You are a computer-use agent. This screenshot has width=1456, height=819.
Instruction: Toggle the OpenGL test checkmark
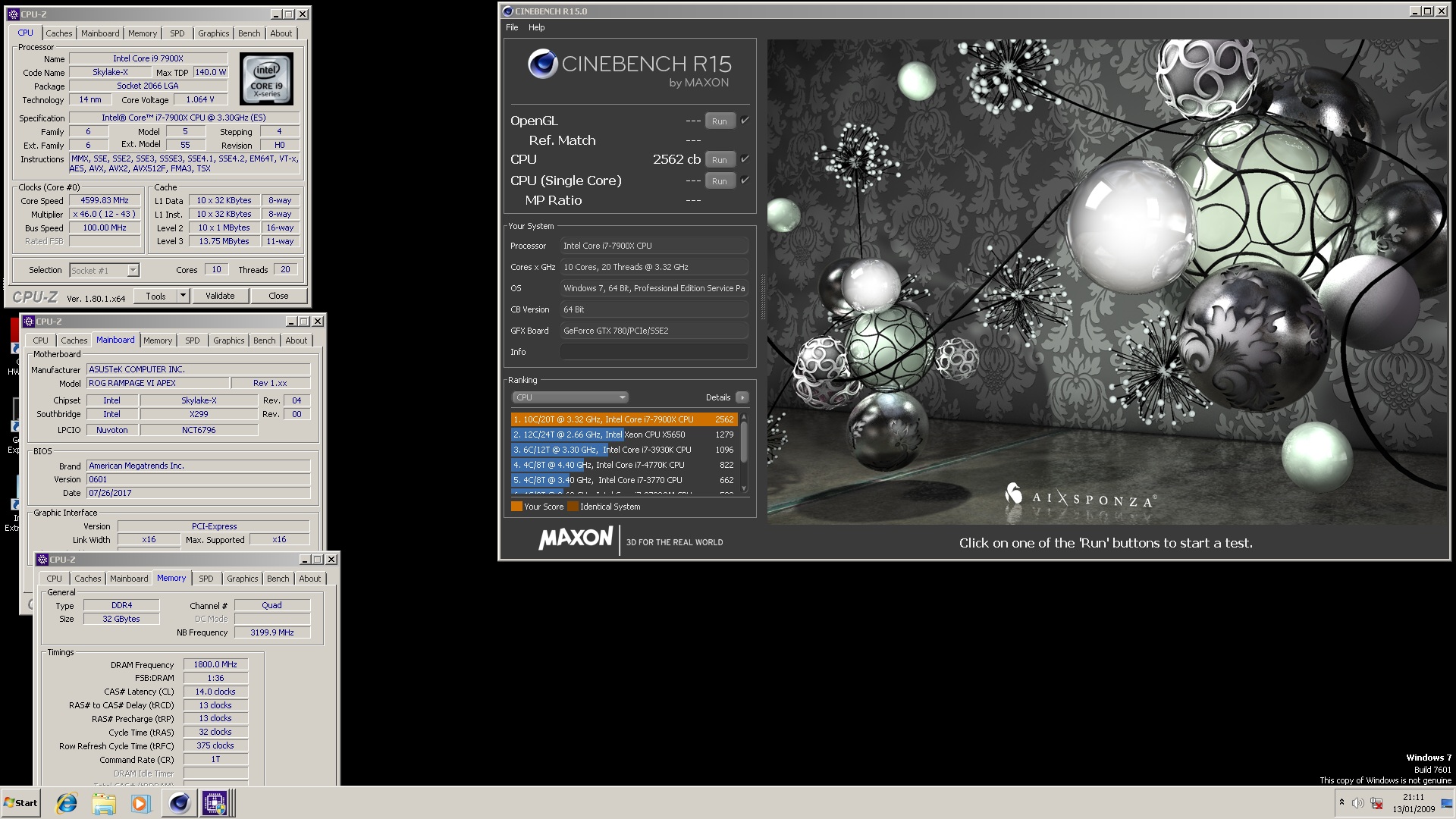click(745, 121)
